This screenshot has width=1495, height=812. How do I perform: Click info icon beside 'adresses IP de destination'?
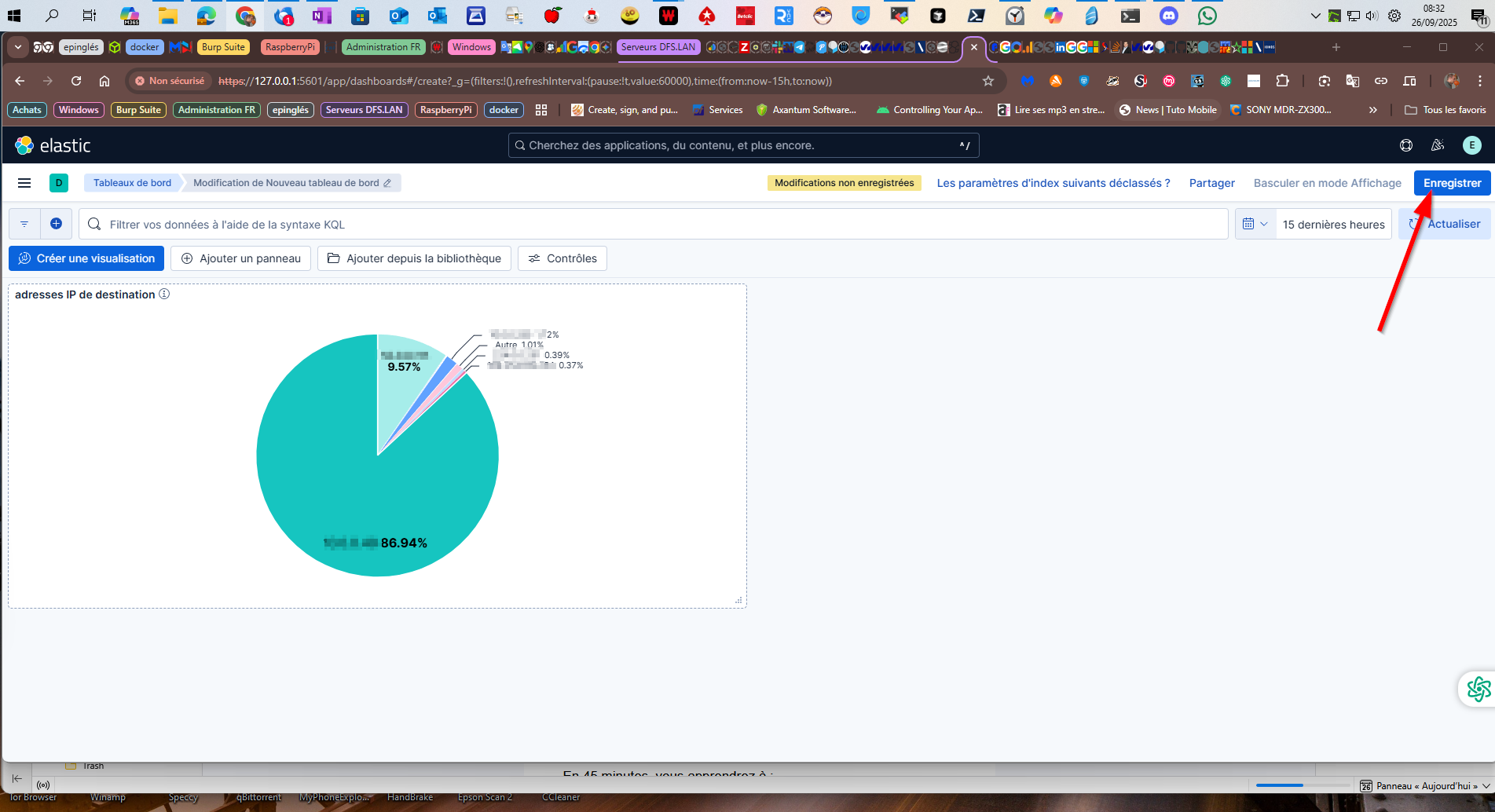pyautogui.click(x=164, y=294)
